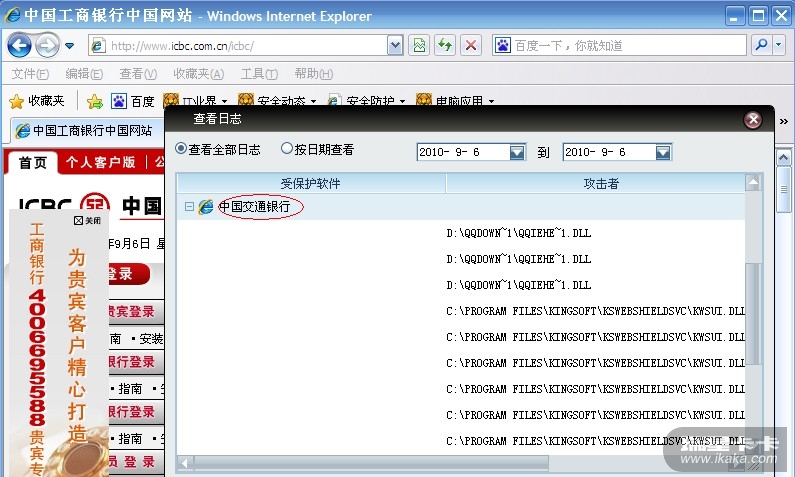Screen dimensions: 795x477
Task: Click the Baidu search input box
Action: coord(629,46)
